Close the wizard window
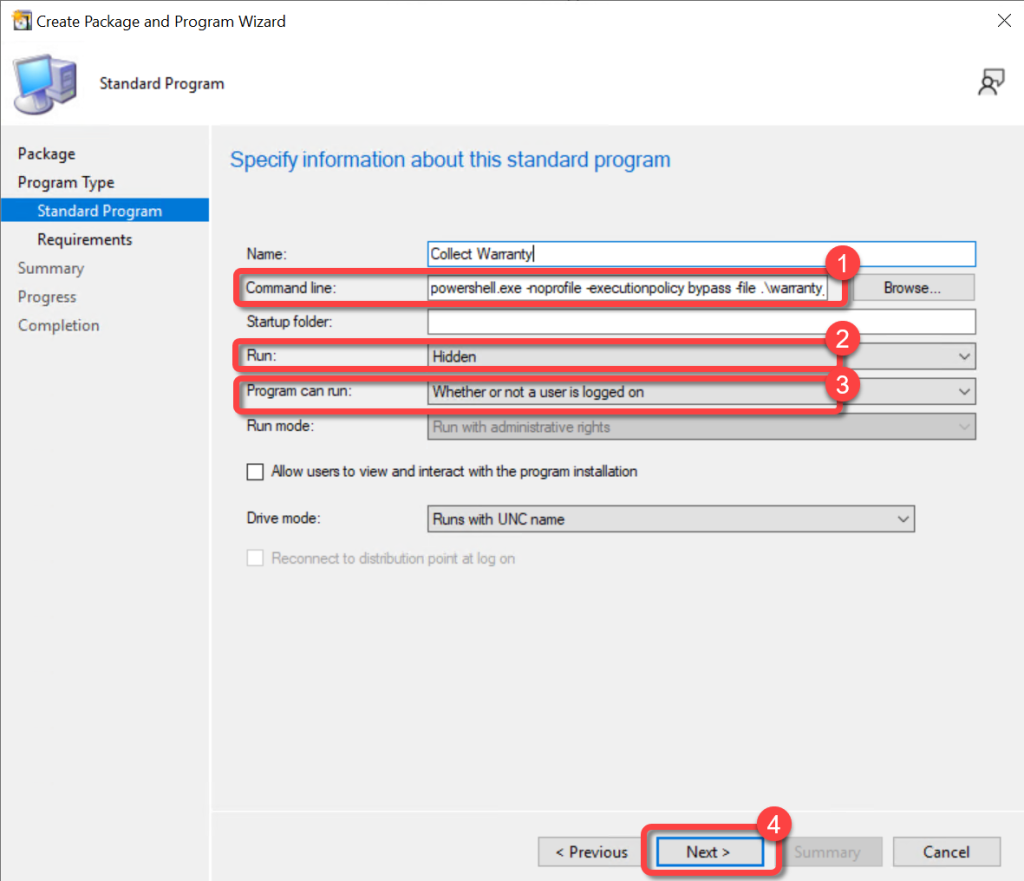This screenshot has height=881, width=1024. point(1003,21)
